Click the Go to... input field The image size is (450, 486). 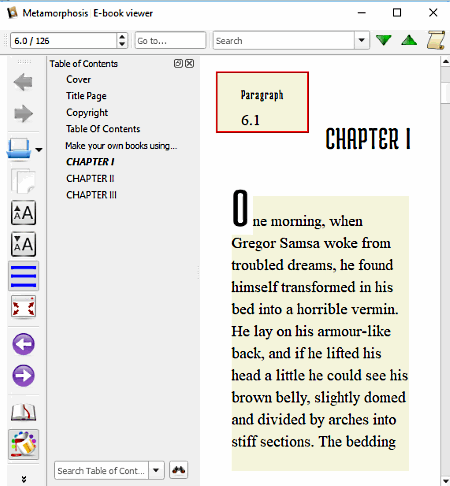170,40
